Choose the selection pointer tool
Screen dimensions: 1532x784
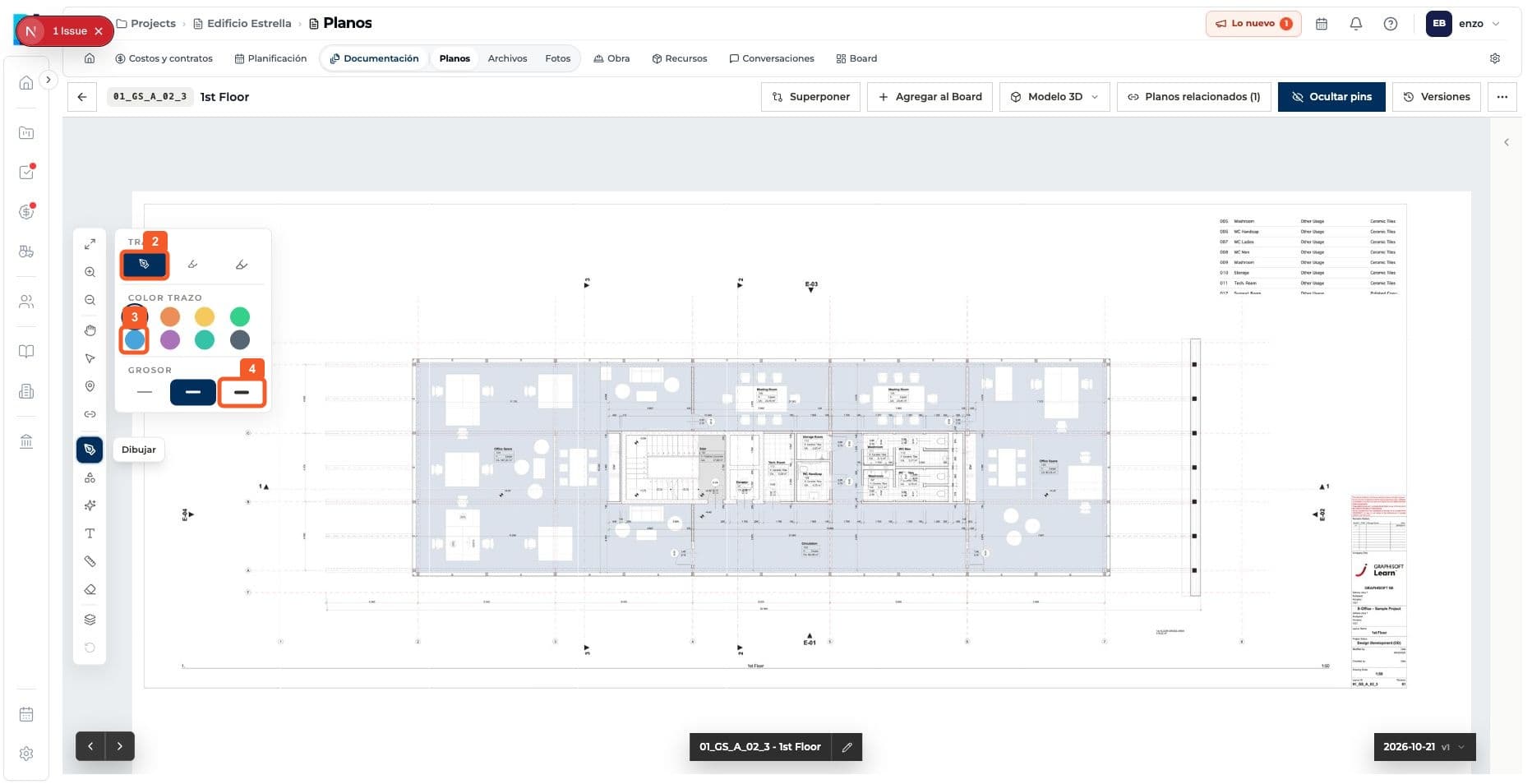[90, 358]
